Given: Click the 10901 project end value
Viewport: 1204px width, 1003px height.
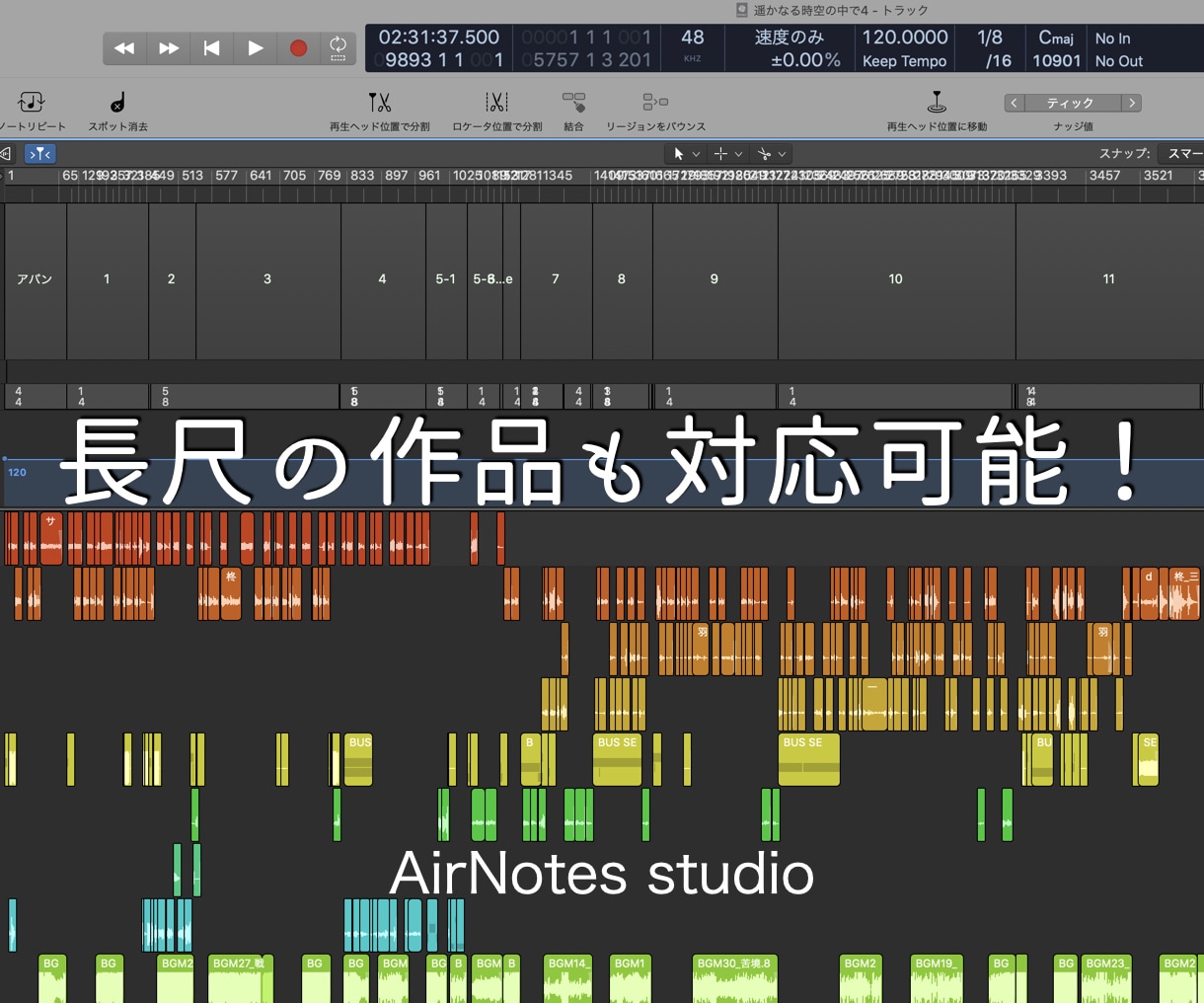Looking at the screenshot, I should tap(1056, 61).
